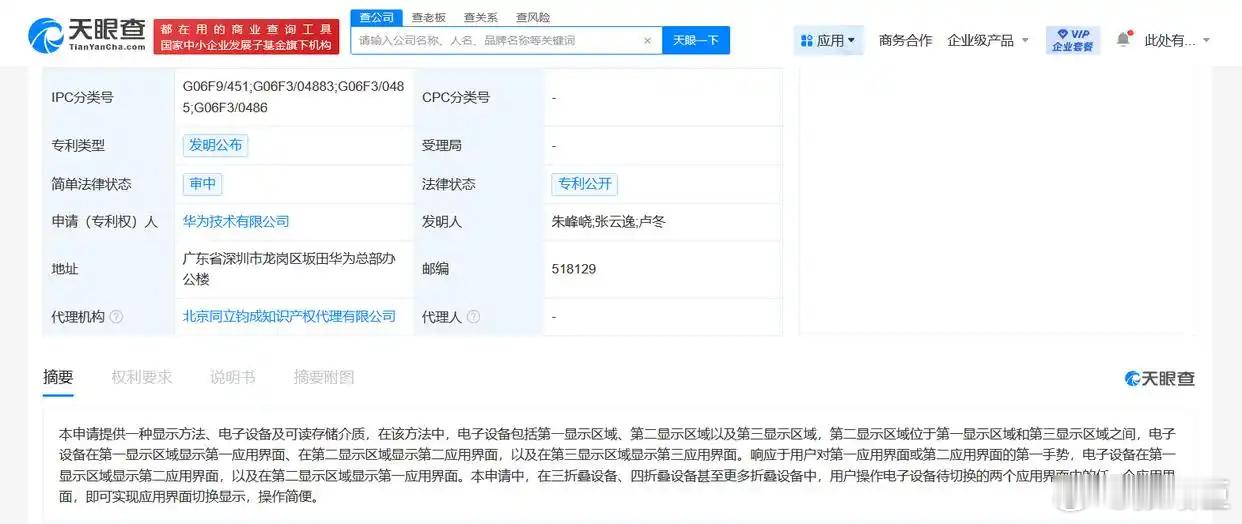Open the help icon beside 代理人

[474, 316]
